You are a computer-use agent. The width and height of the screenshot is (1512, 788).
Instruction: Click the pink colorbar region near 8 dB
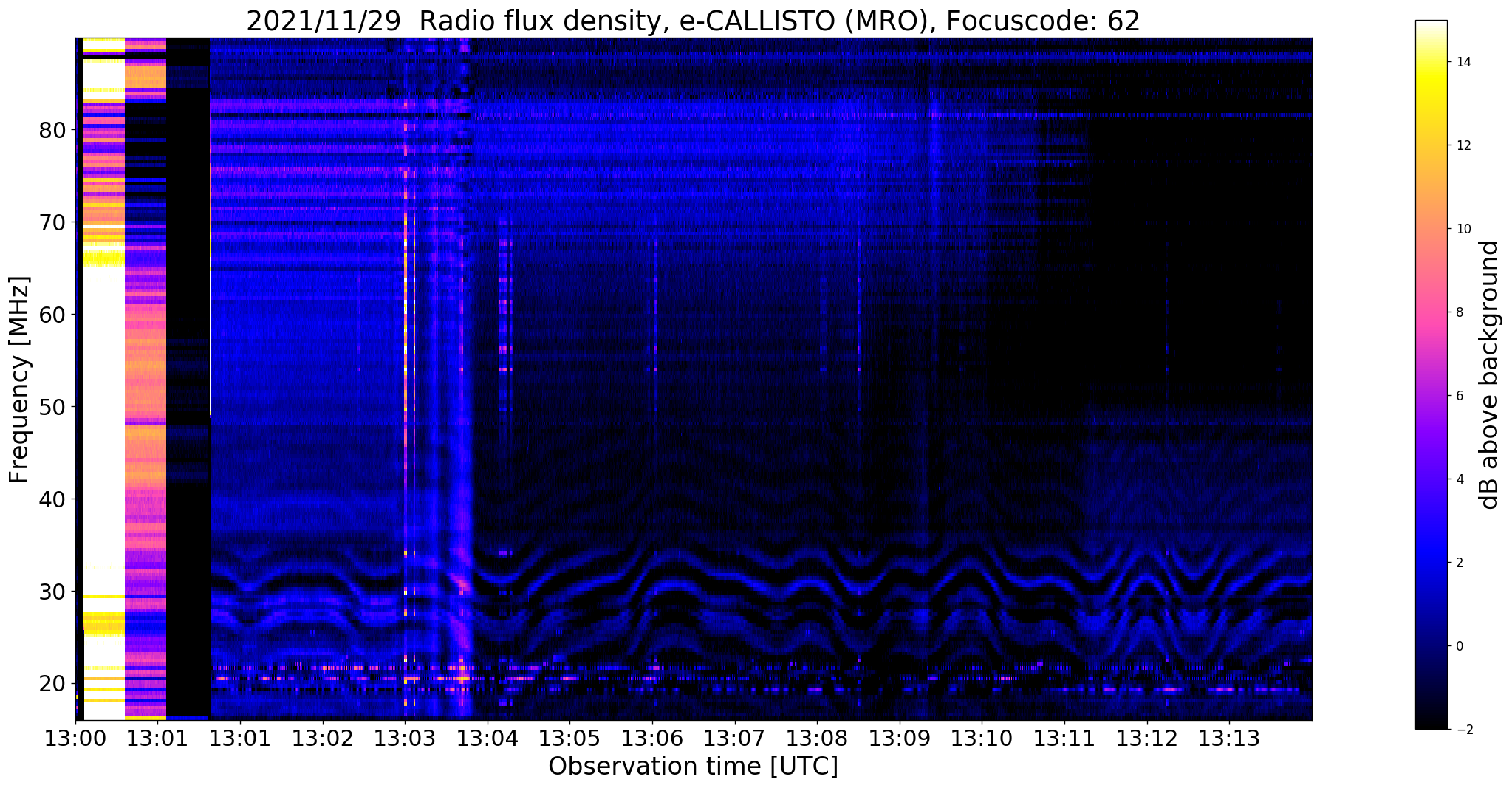click(1431, 312)
